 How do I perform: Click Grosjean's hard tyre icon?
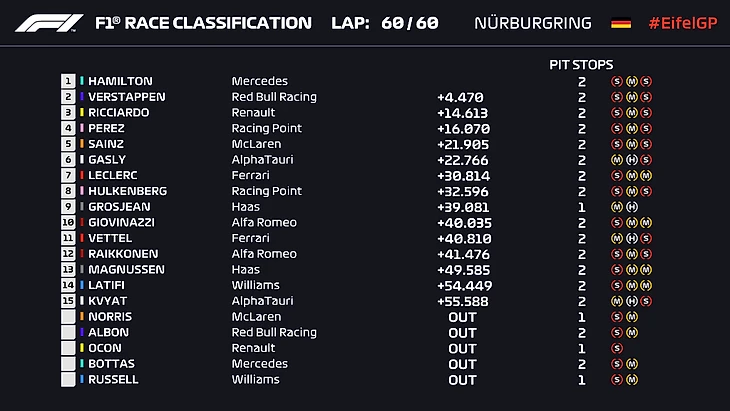[x=632, y=207]
